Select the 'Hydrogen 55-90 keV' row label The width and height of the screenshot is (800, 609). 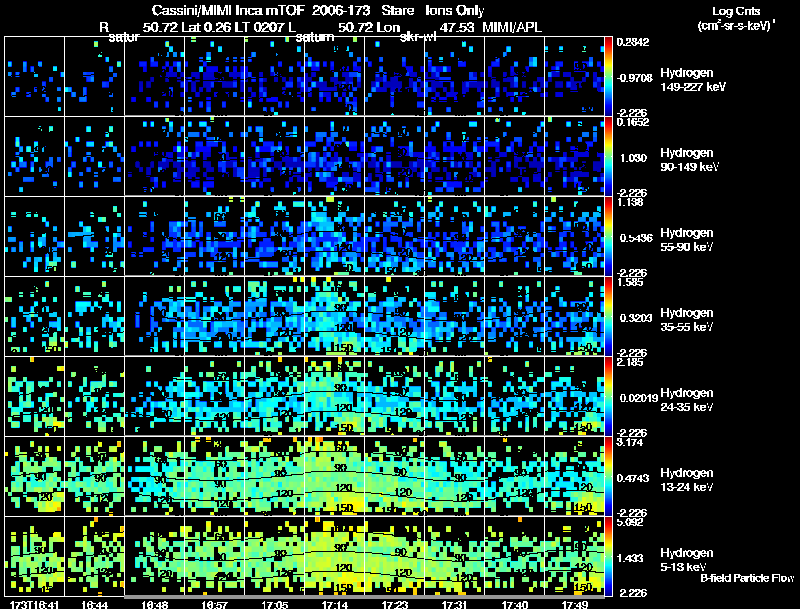click(x=687, y=240)
